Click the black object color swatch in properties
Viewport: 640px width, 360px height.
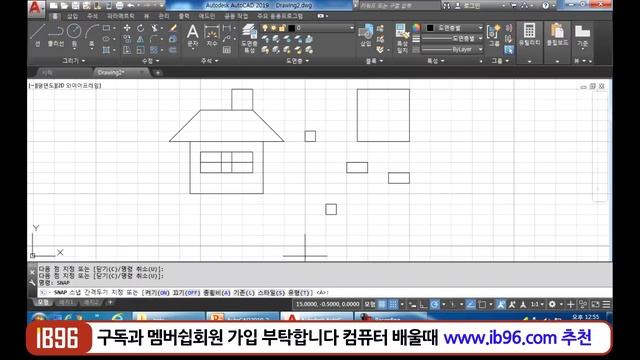(430, 28)
